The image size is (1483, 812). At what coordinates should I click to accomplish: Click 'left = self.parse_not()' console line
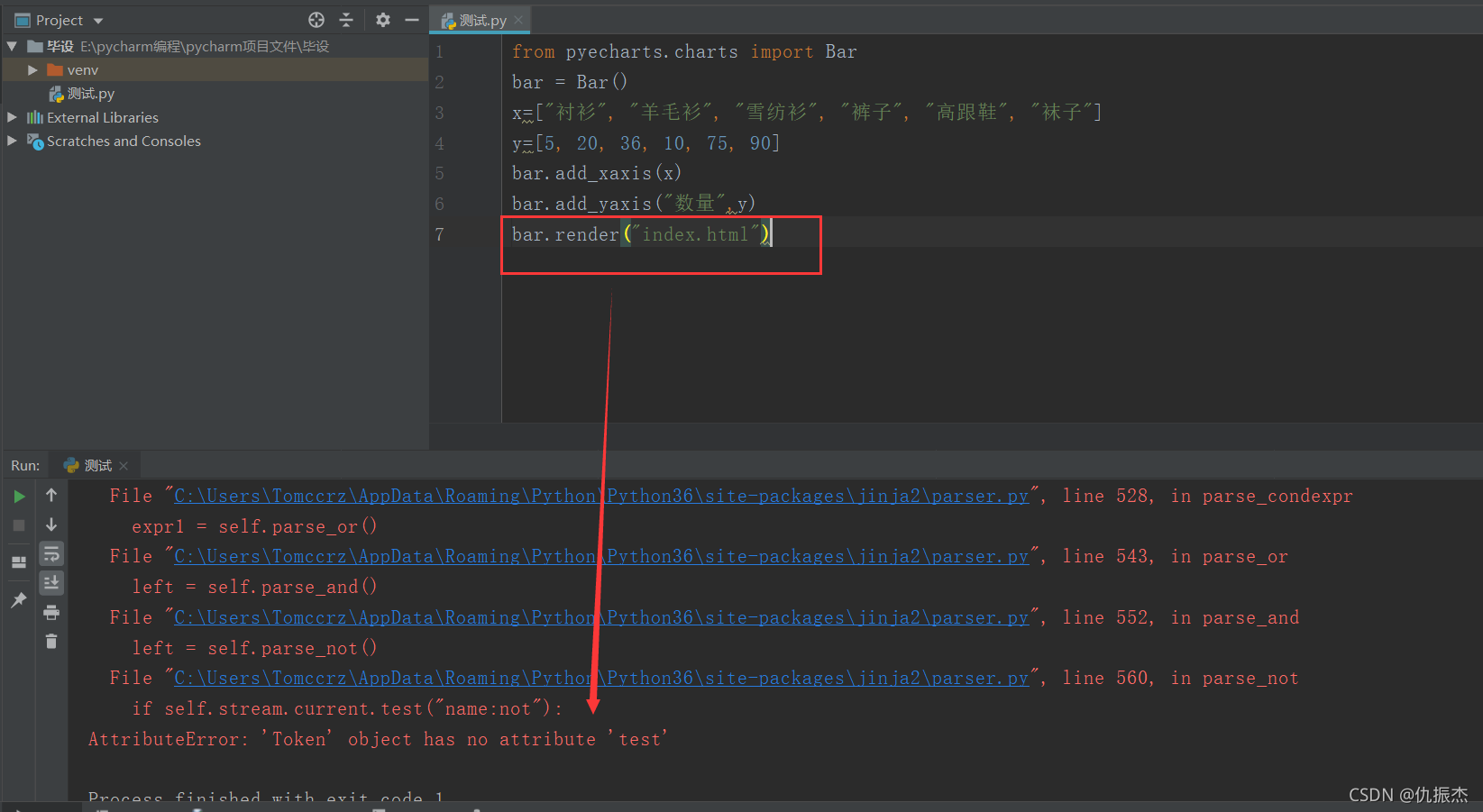click(254, 648)
